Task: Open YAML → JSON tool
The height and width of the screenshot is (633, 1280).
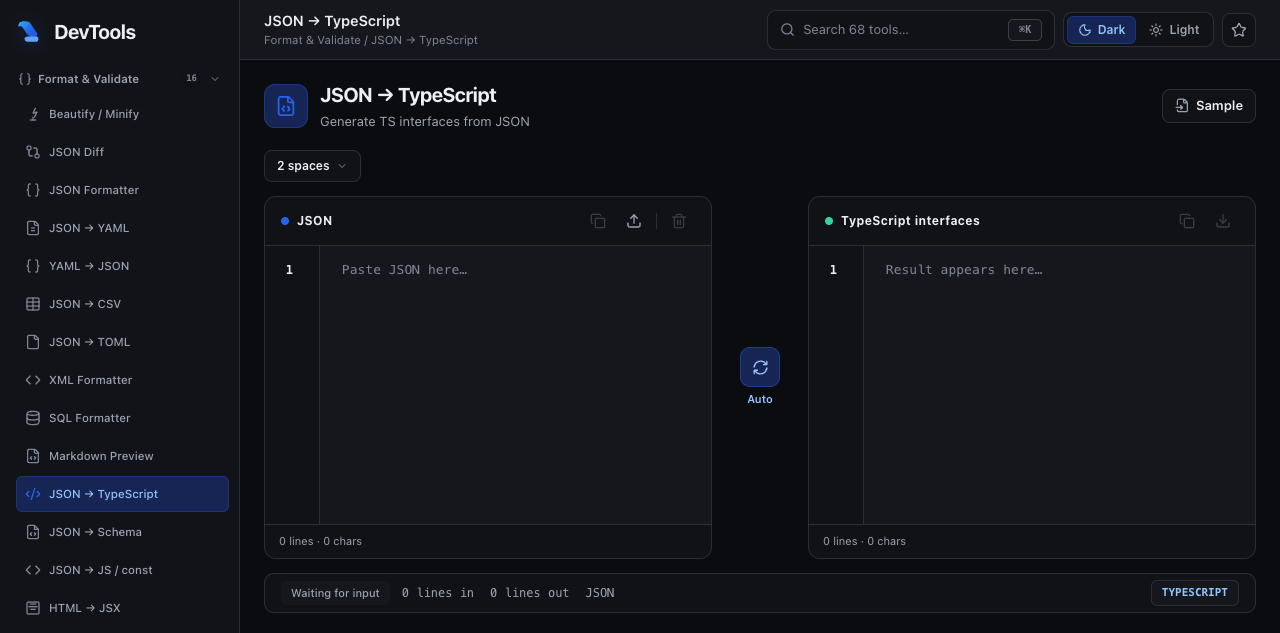Action: (122, 266)
